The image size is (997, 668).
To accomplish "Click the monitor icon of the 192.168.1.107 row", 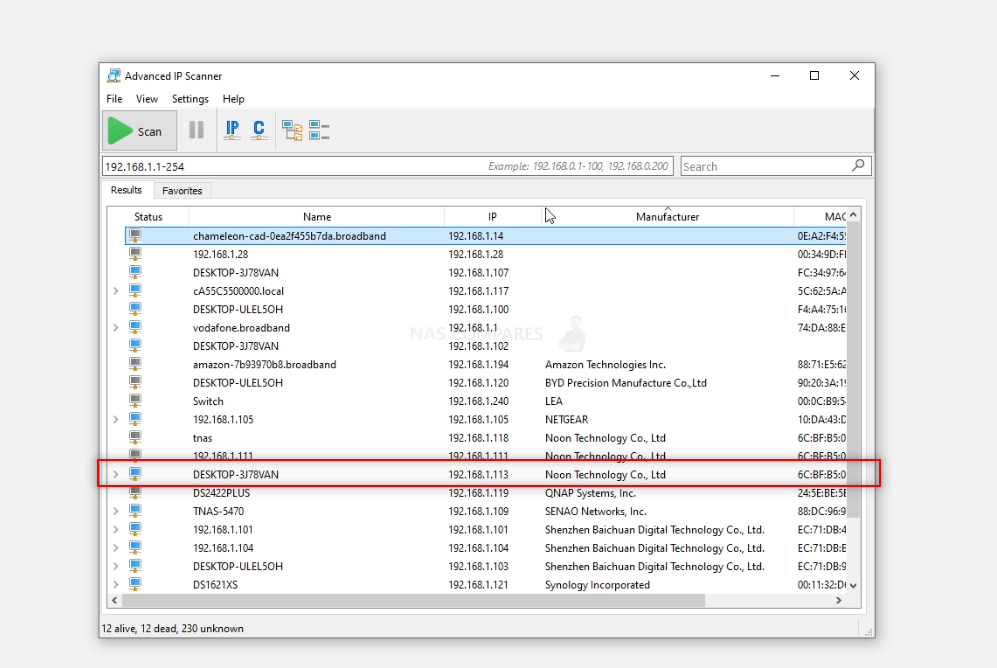I will pos(135,272).
